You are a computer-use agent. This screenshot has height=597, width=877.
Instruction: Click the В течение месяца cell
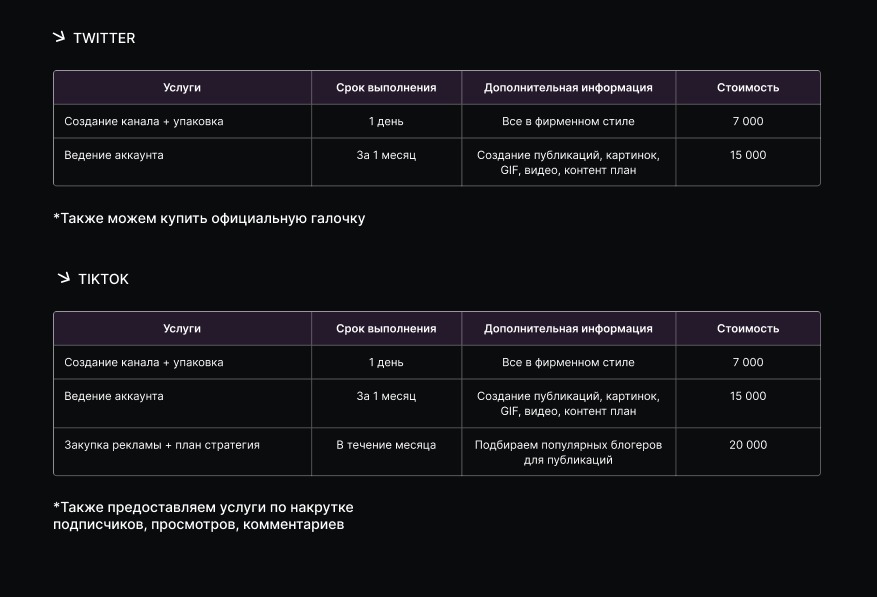coord(386,445)
